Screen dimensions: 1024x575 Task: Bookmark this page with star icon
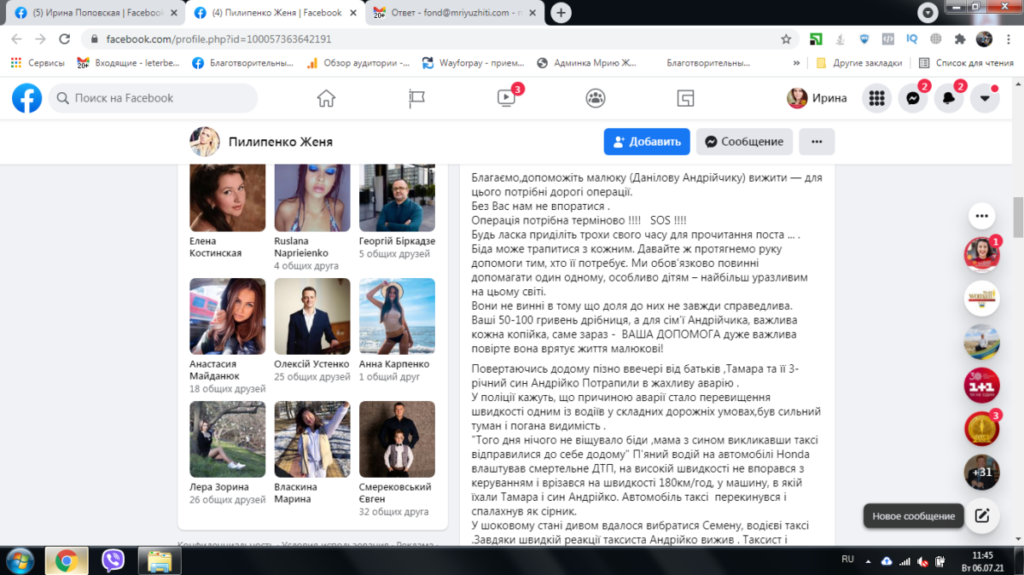pyautogui.click(x=787, y=39)
